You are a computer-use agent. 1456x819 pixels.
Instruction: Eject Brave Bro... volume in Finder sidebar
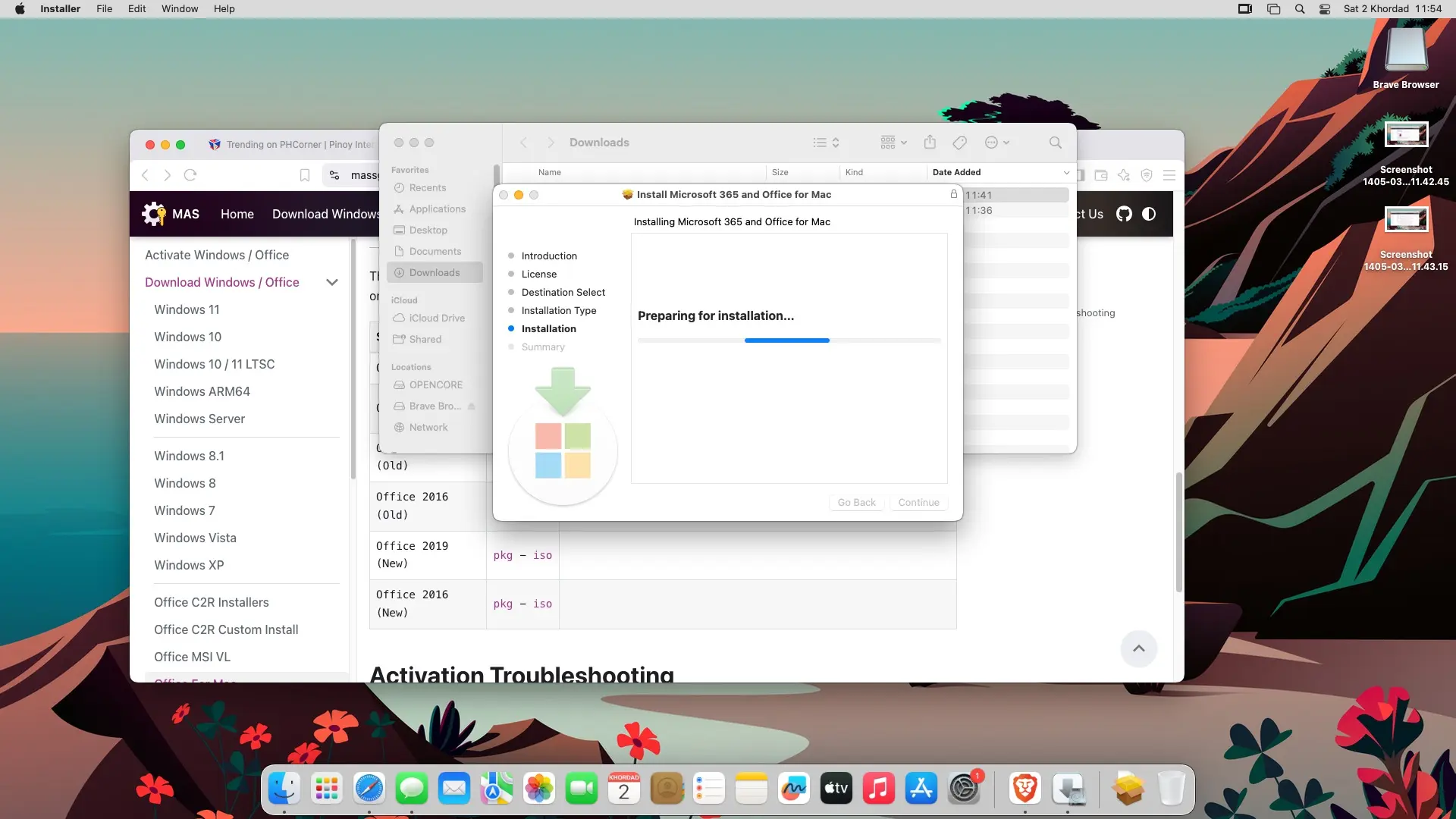click(x=472, y=406)
